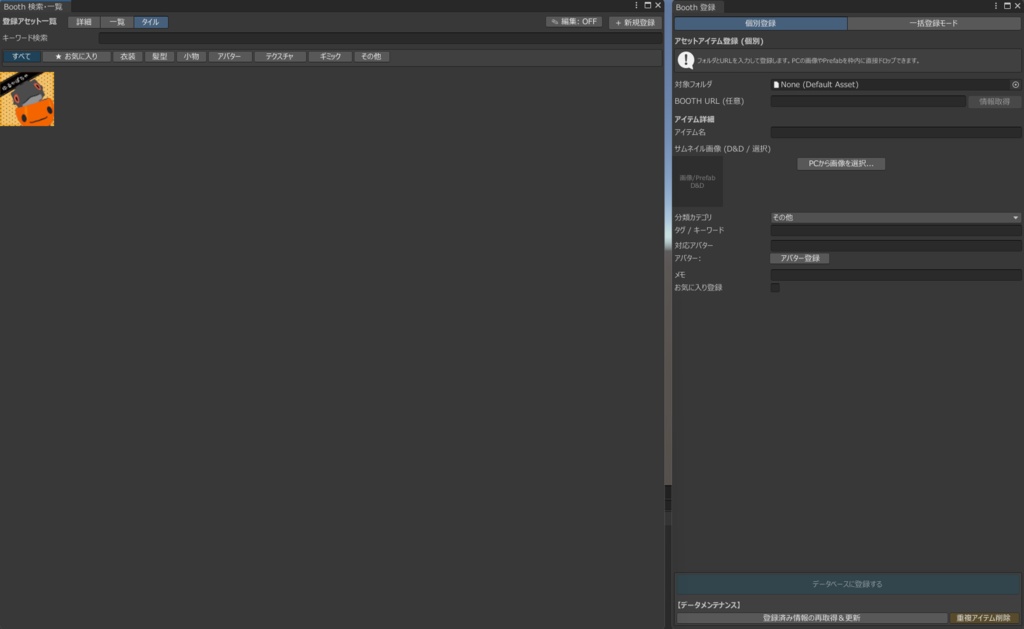Click the exclamation info icon in the help box
This screenshot has width=1024, height=629.
pos(686,61)
